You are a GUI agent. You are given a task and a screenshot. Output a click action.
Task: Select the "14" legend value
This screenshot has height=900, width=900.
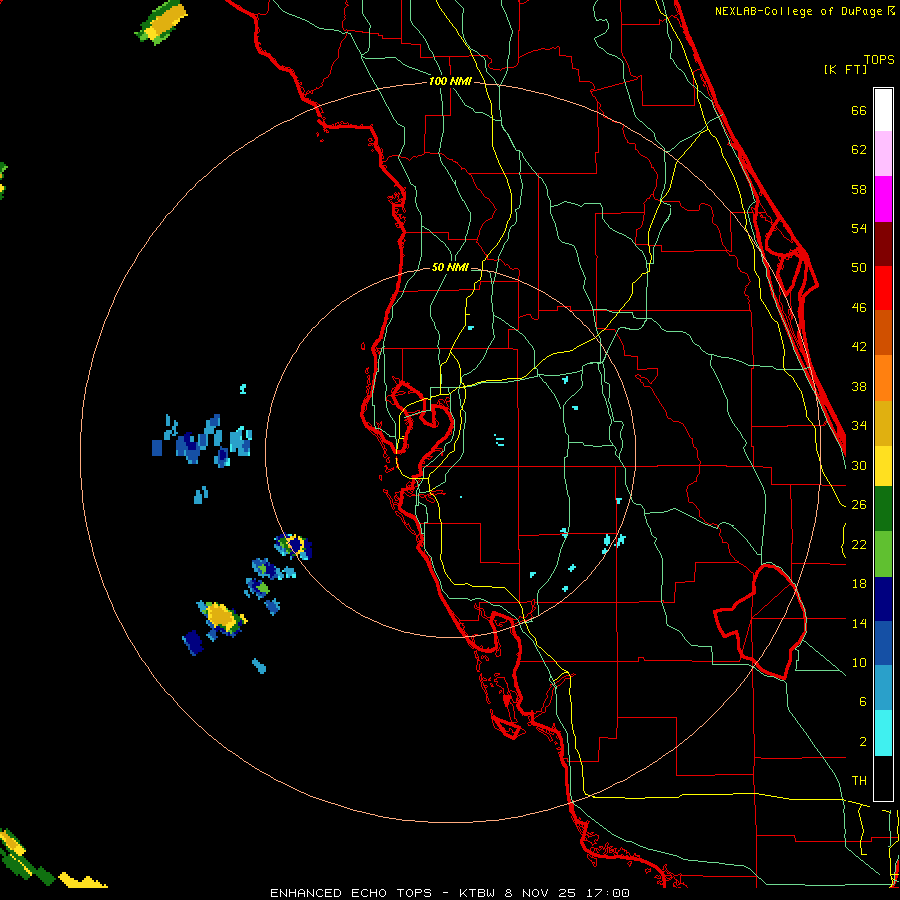(x=859, y=624)
